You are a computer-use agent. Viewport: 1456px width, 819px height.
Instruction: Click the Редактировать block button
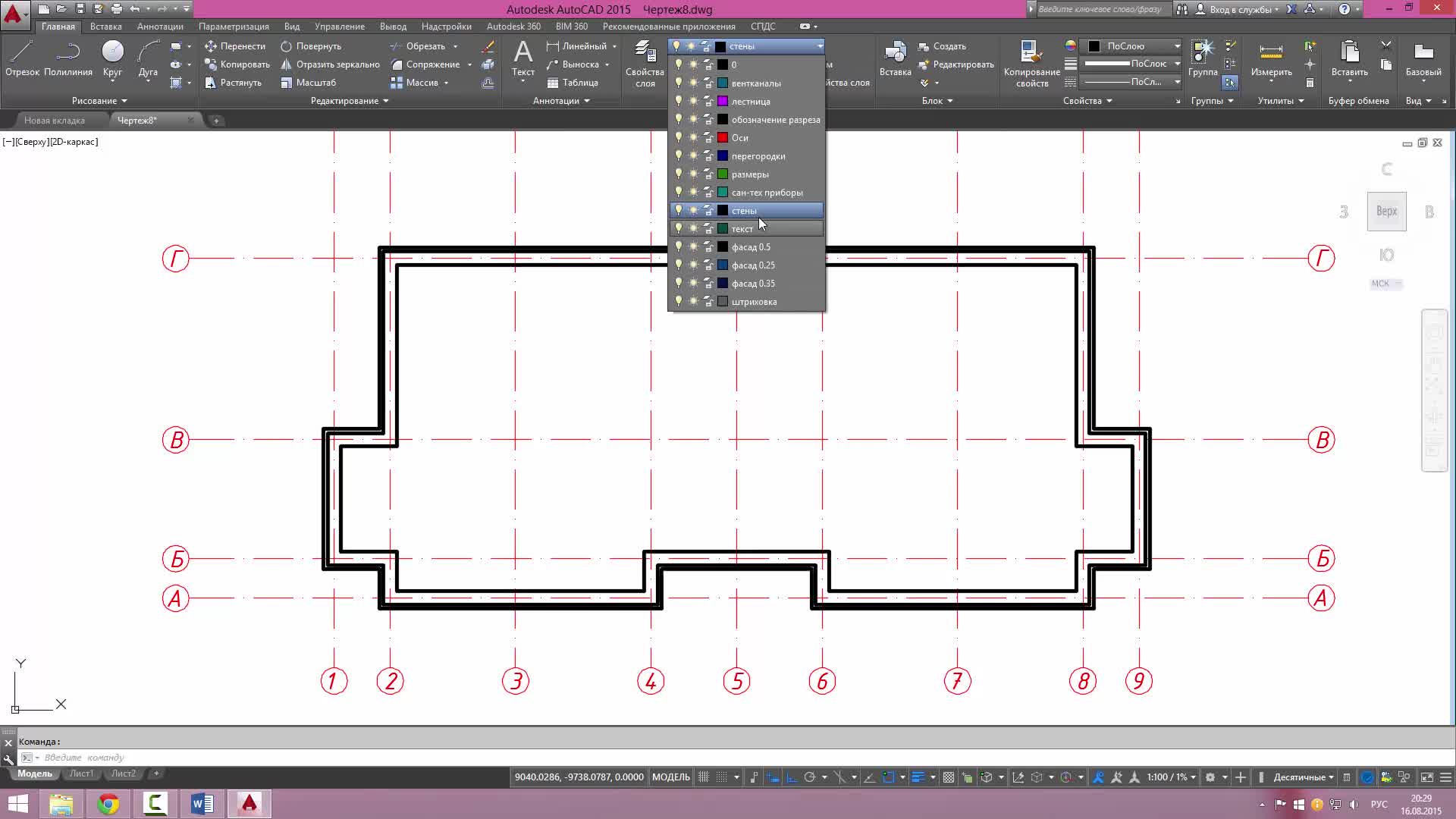[955, 64]
